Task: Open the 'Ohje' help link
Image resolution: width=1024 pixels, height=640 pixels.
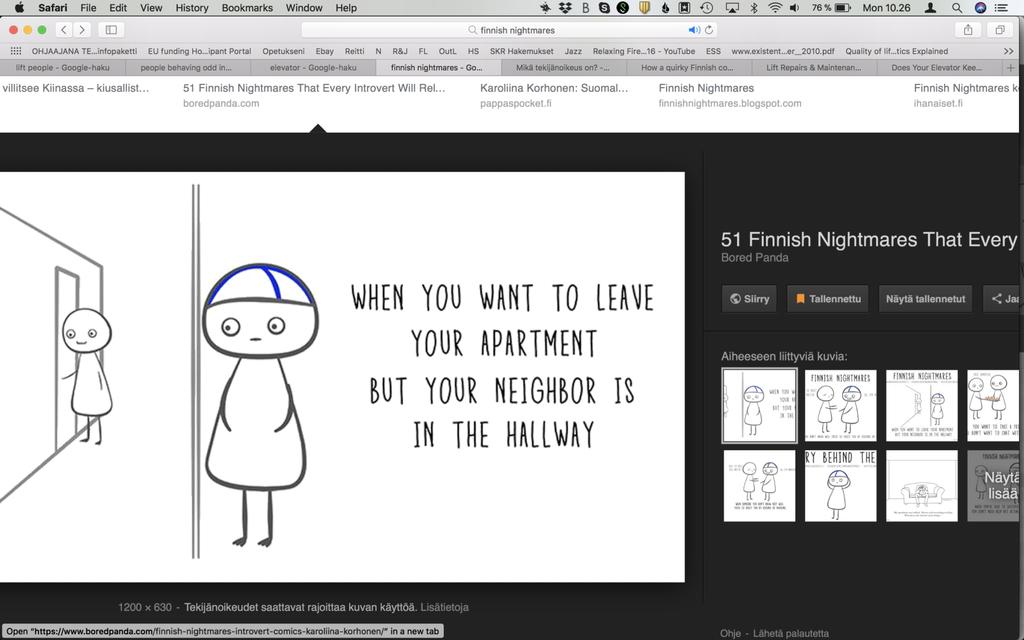Action: pyautogui.click(x=730, y=633)
